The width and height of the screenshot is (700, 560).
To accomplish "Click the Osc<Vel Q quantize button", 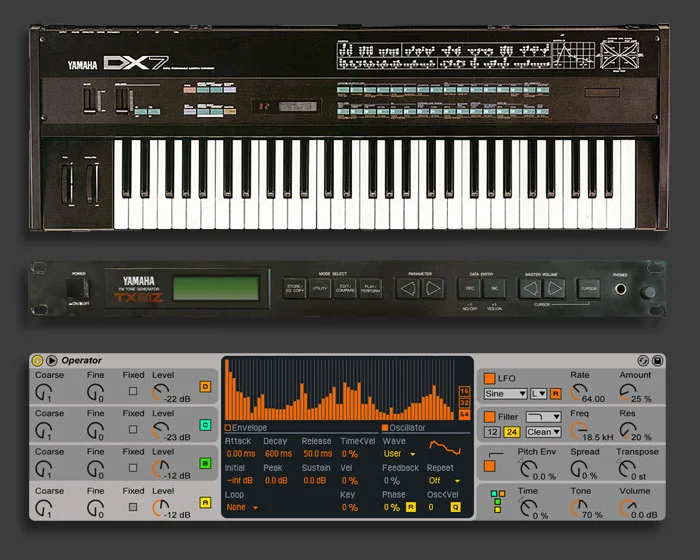I will pyautogui.click(x=455, y=507).
